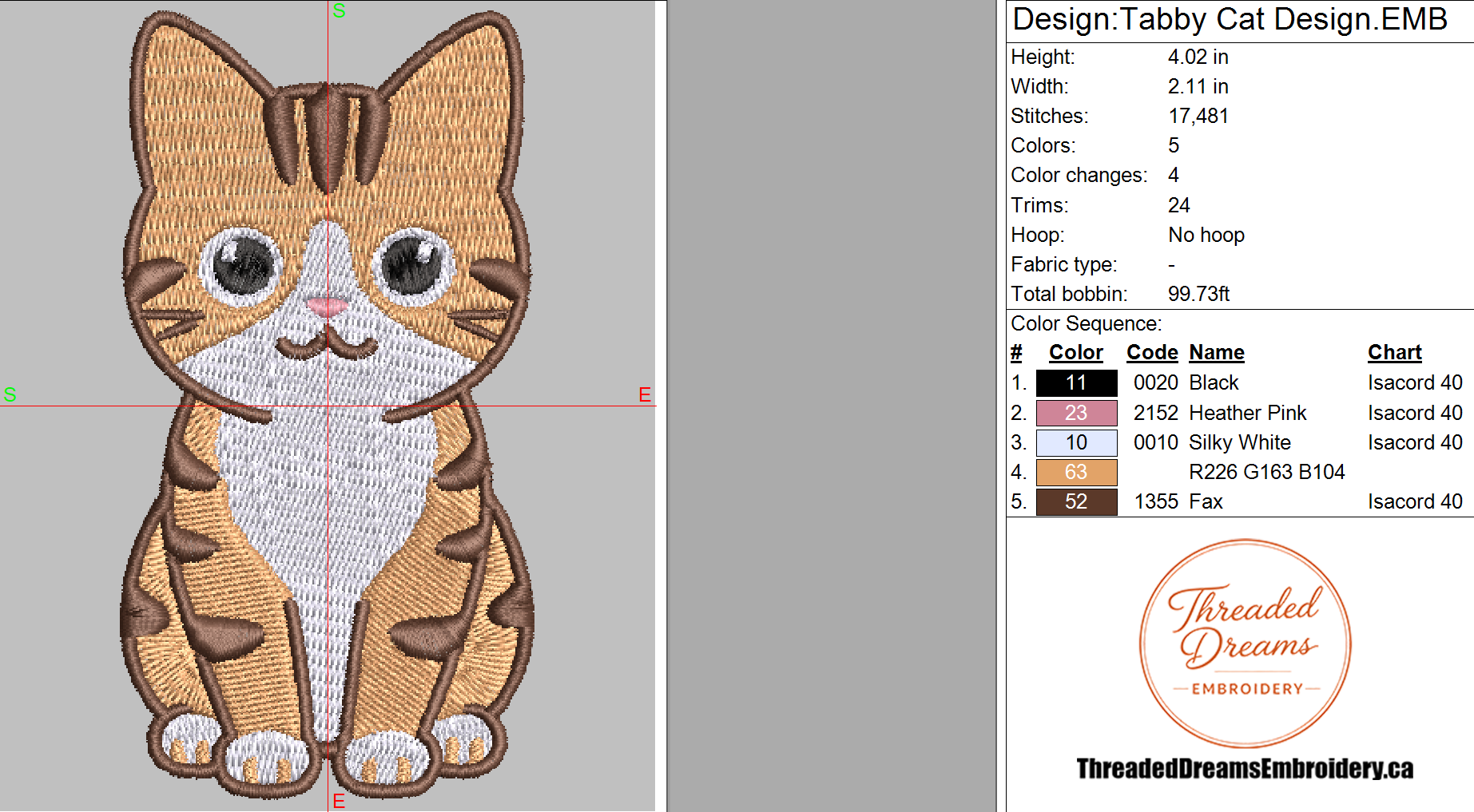This screenshot has width=1474, height=812.
Task: Click the Code column header
Action: [x=1152, y=352]
